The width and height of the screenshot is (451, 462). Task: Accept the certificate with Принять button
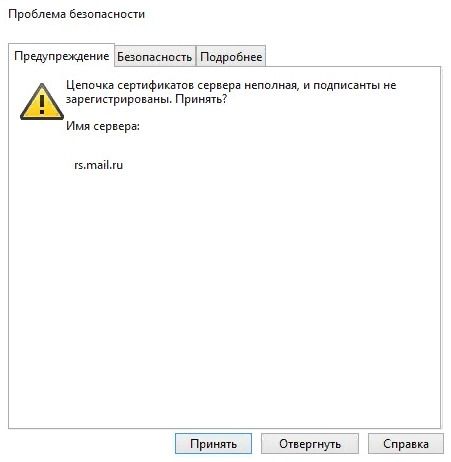pyautogui.click(x=213, y=444)
